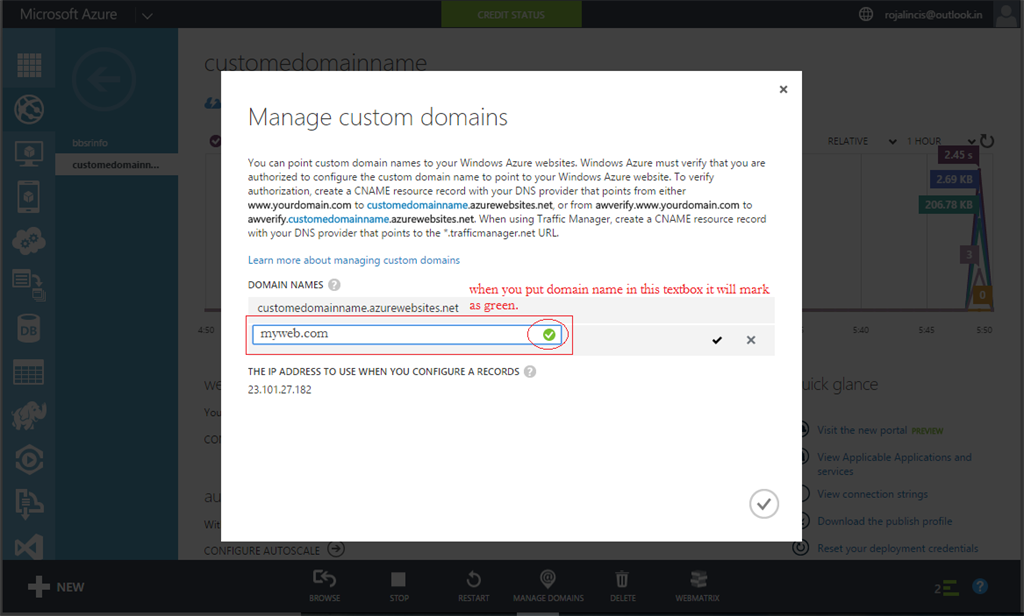Open SQL Databases DB icon in sidebar
This screenshot has height=616, width=1024.
[29, 329]
